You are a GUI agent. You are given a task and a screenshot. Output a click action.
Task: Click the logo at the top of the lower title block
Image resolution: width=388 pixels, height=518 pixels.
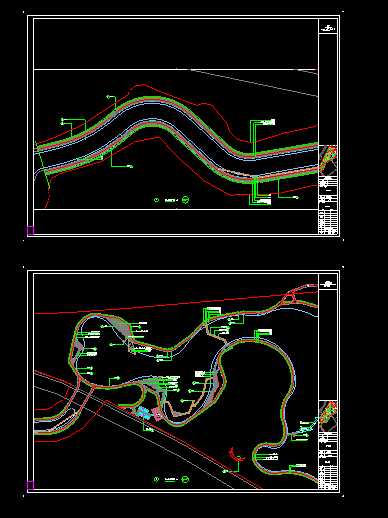point(328,284)
